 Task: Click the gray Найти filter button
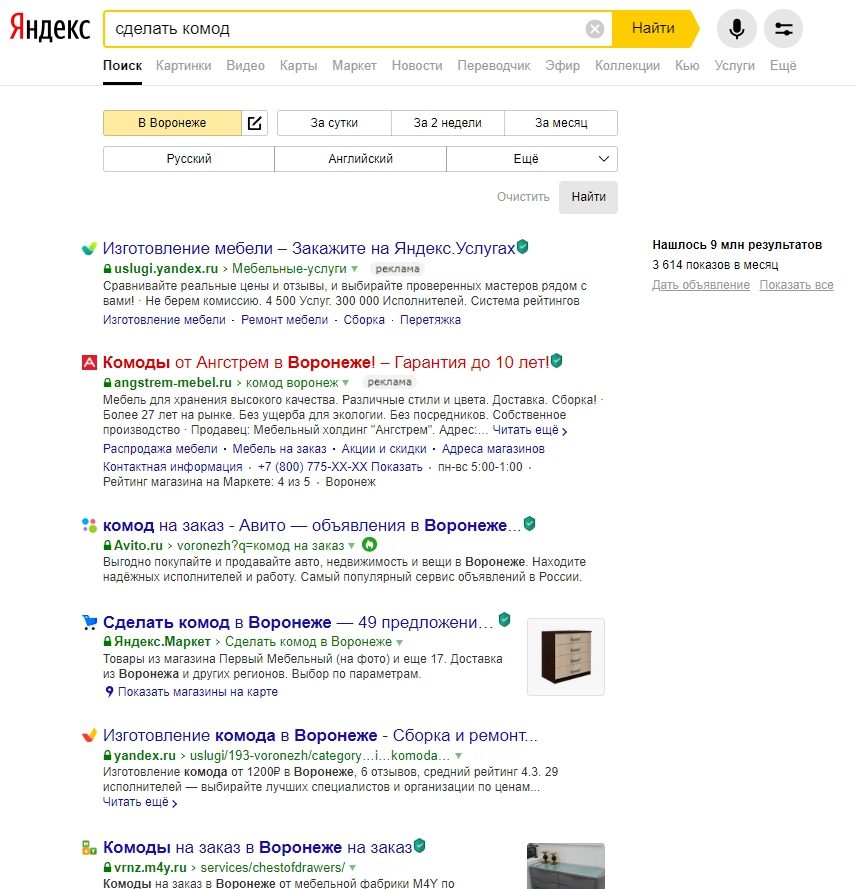588,197
